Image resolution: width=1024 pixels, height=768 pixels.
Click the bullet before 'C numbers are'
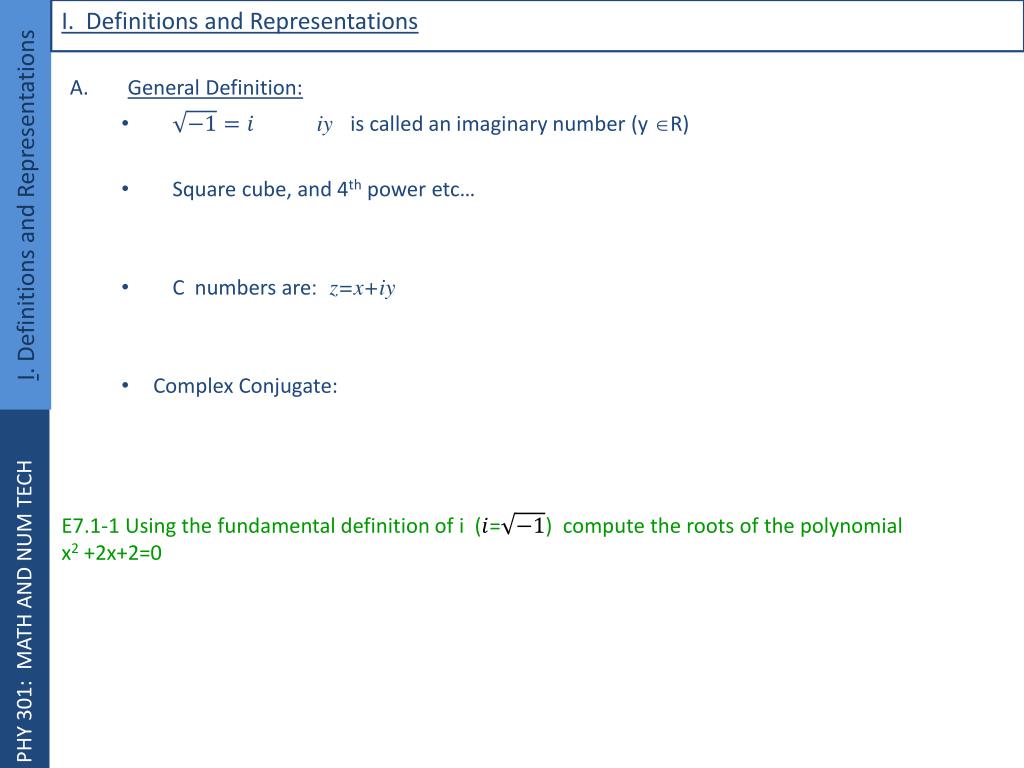click(x=125, y=287)
